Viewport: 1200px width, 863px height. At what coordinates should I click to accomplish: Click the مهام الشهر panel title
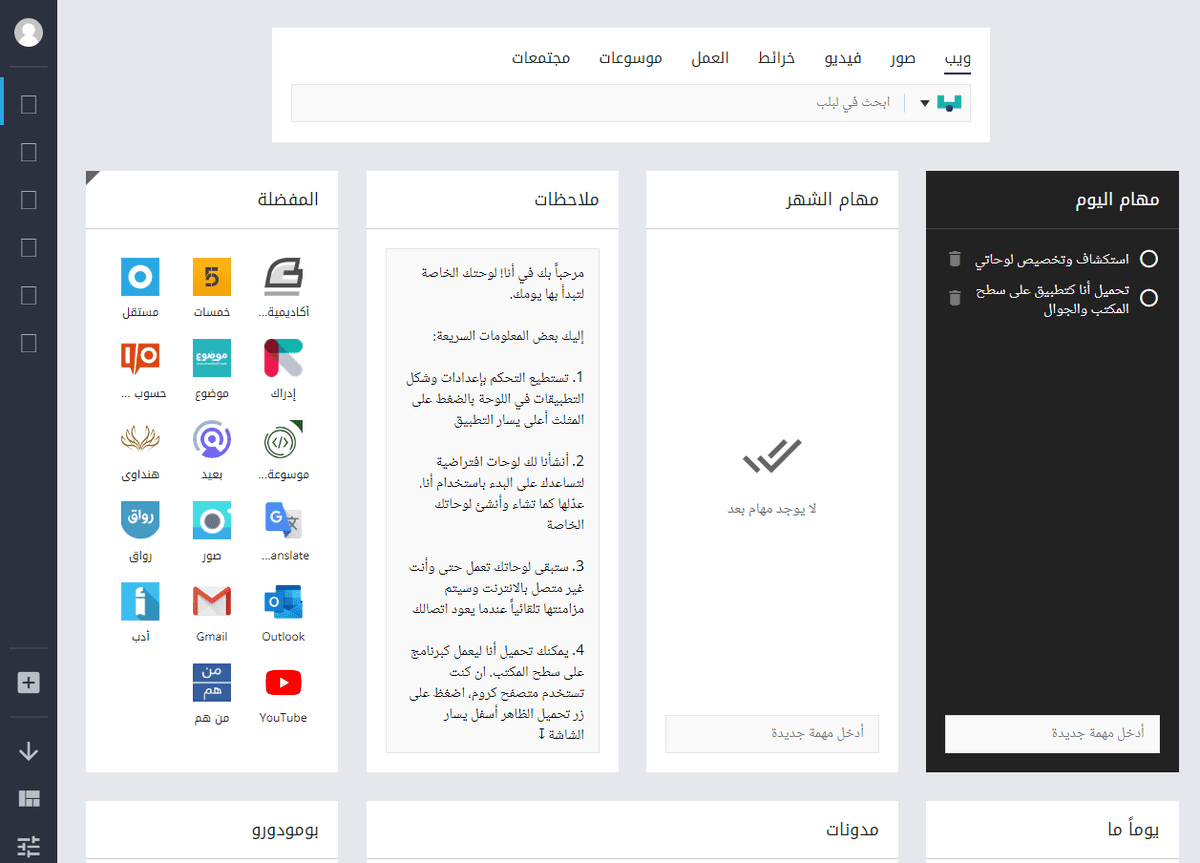tap(833, 199)
